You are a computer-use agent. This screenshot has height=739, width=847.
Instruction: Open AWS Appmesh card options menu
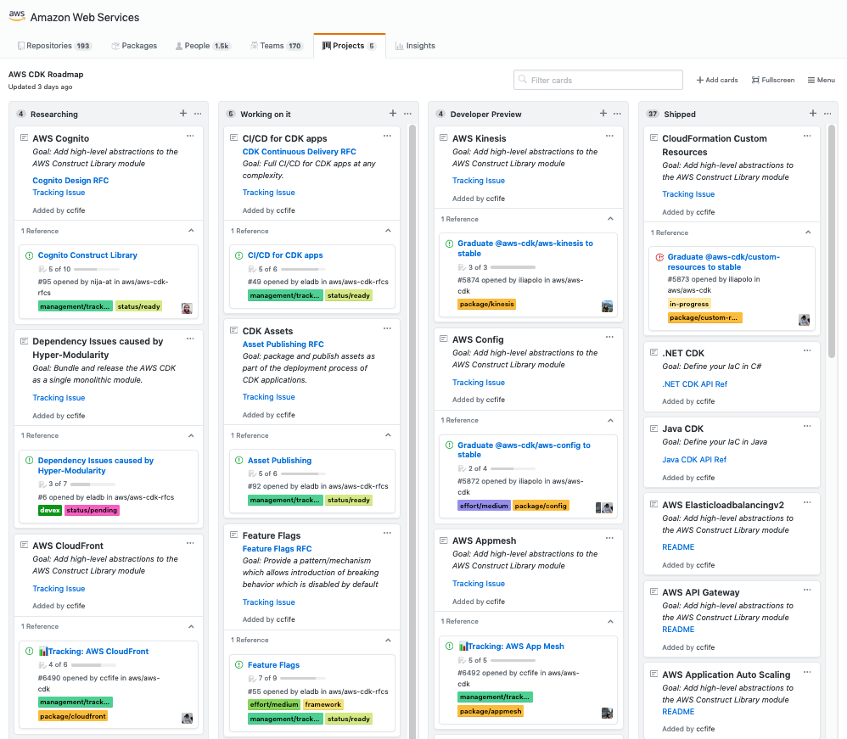609,538
